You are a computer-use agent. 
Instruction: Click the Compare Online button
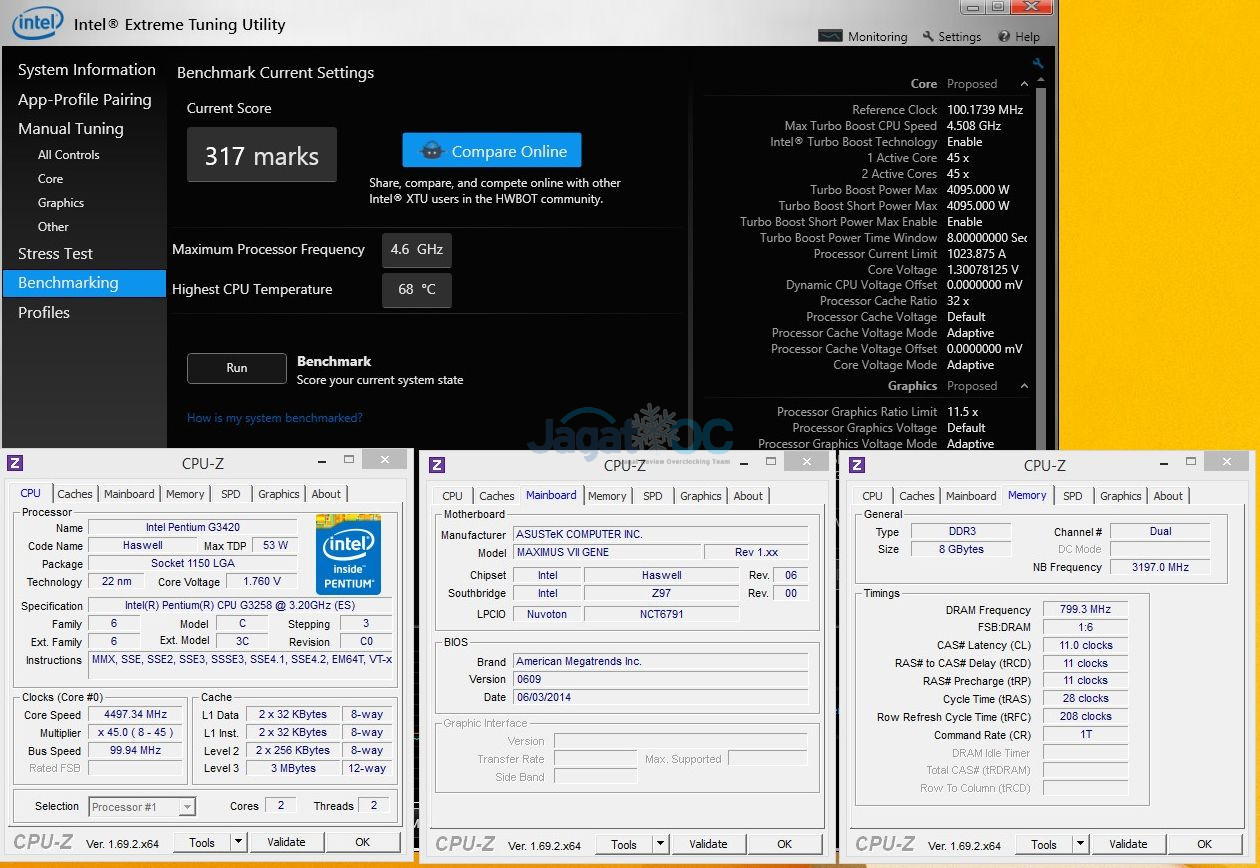tap(491, 150)
